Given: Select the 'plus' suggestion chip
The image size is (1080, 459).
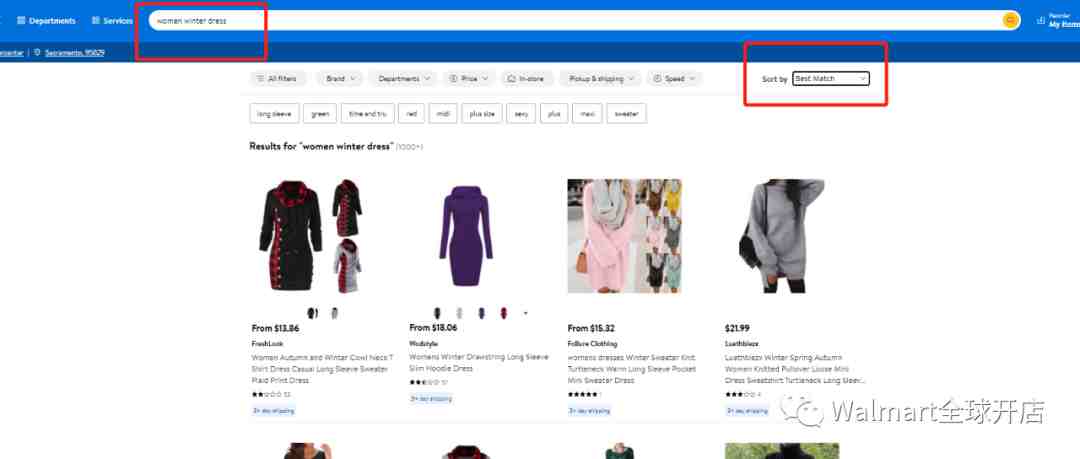Looking at the screenshot, I should click(554, 114).
